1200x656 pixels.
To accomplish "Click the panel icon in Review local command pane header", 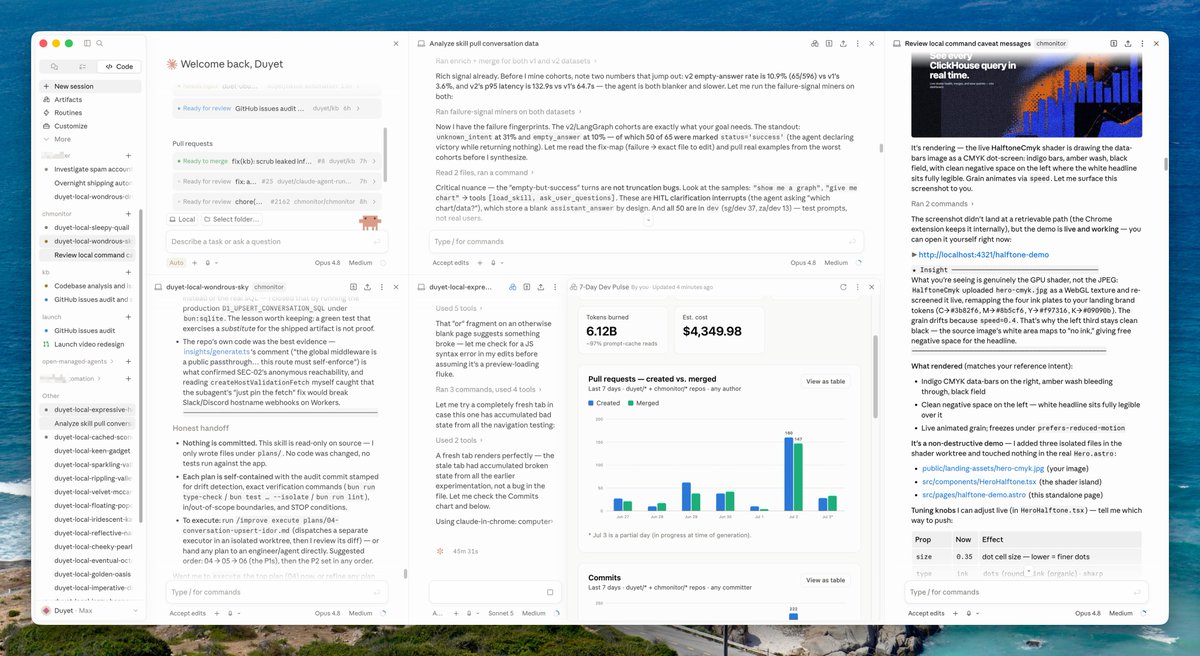I will 1114,44.
